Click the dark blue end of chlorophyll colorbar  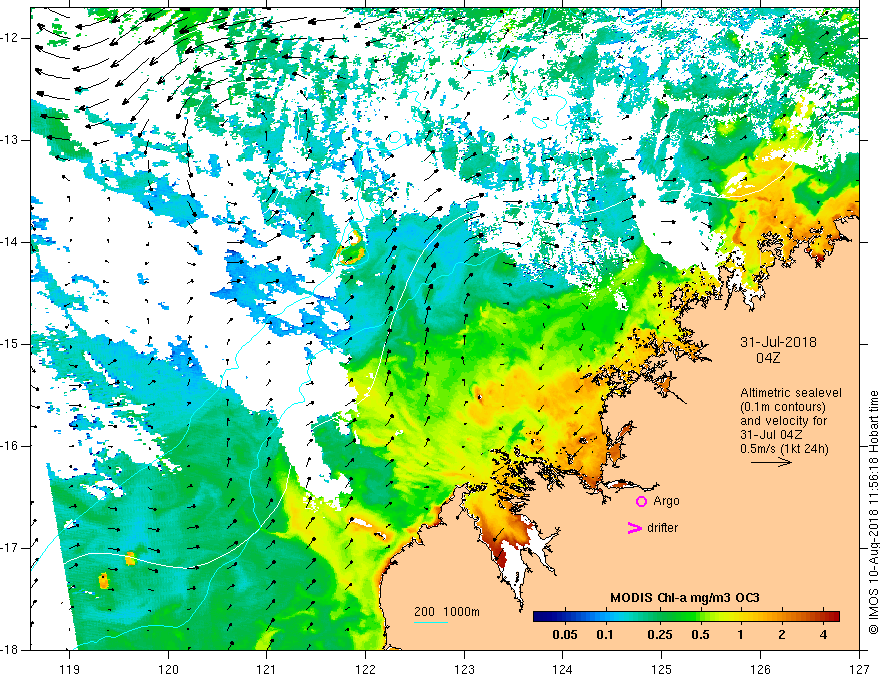540,617
